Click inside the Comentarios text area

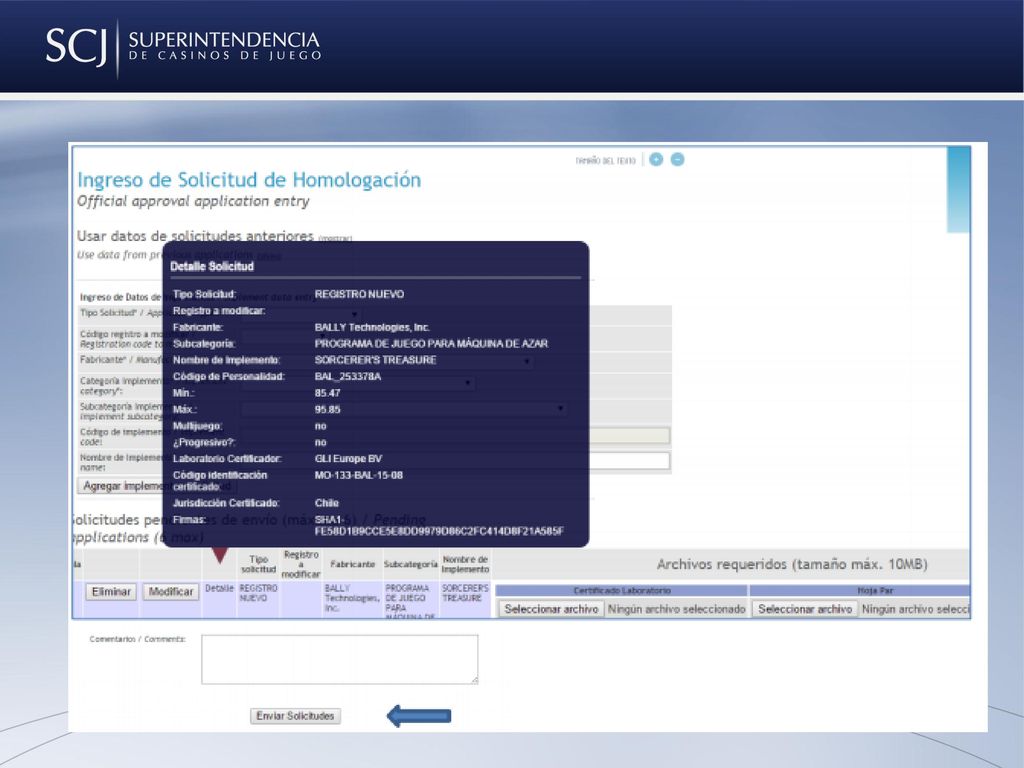340,660
